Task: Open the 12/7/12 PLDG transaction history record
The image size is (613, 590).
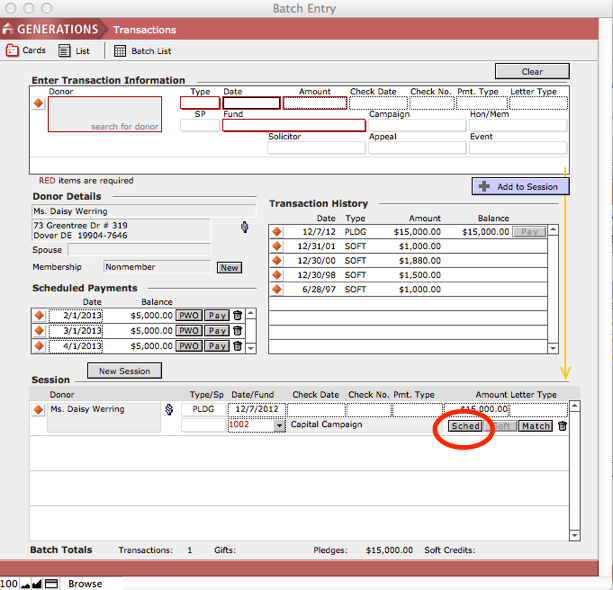Action: [x=277, y=231]
